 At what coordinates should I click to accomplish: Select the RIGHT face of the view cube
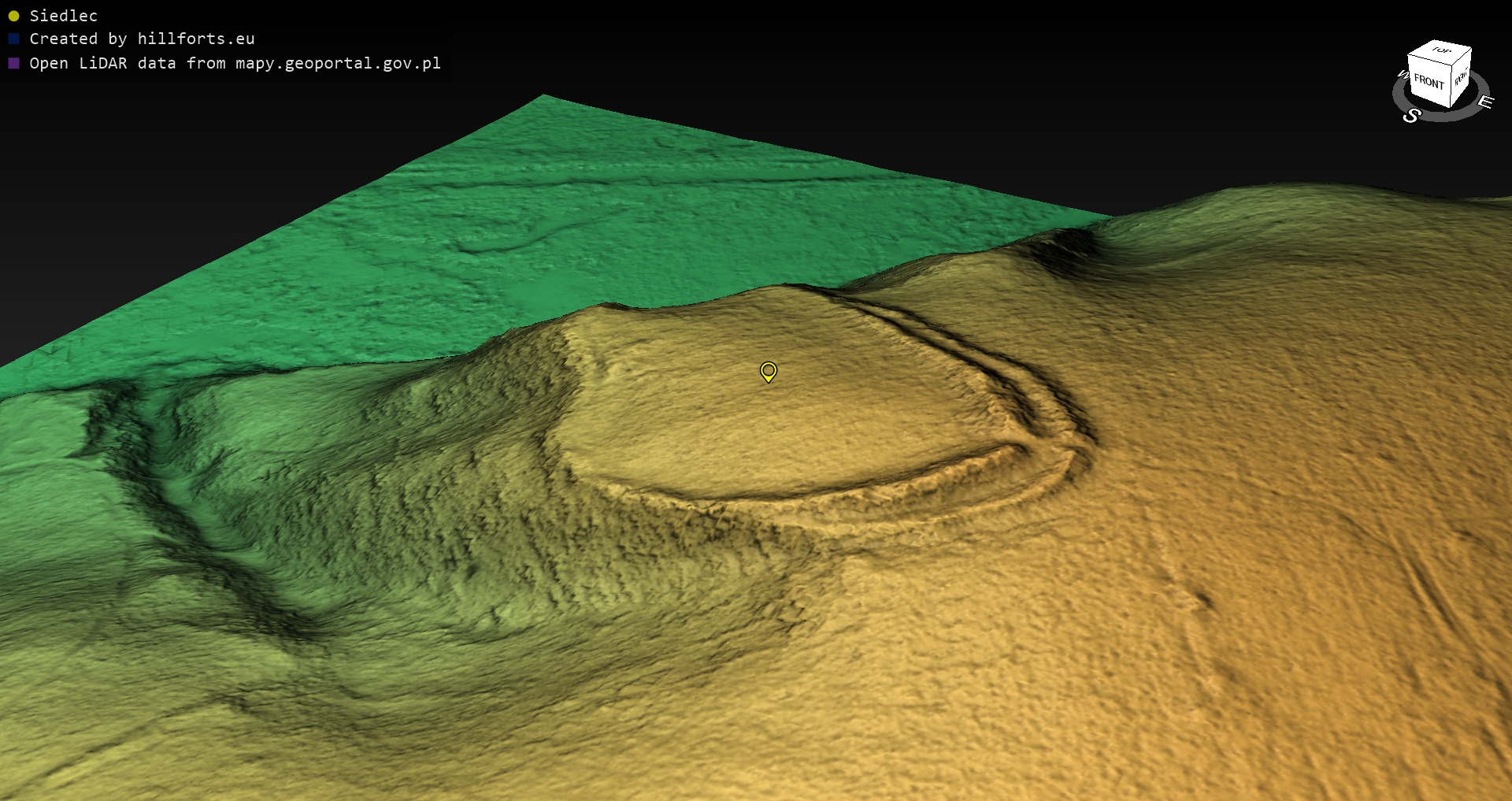tap(1460, 77)
